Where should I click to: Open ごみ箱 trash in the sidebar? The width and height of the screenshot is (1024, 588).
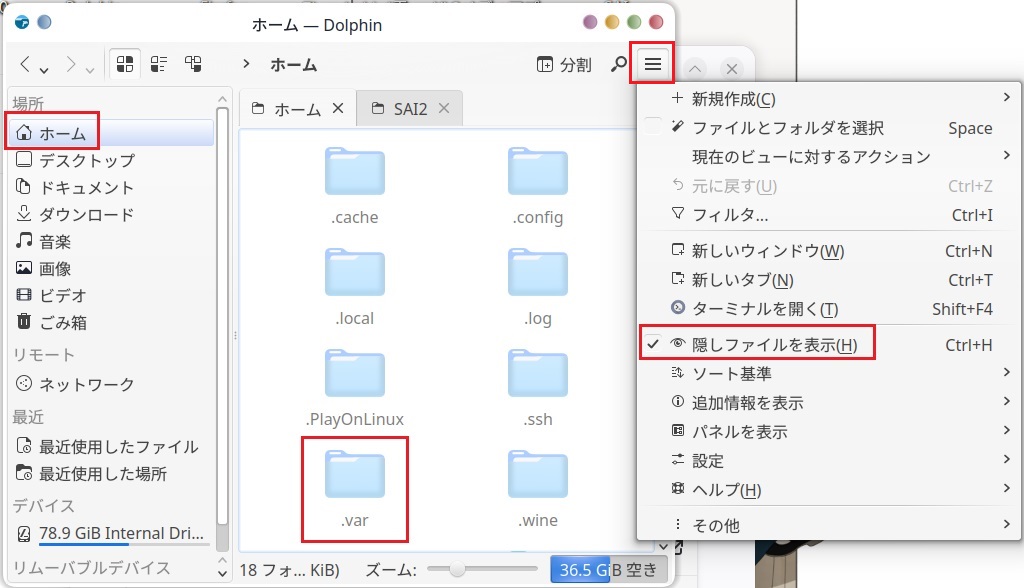[62, 322]
